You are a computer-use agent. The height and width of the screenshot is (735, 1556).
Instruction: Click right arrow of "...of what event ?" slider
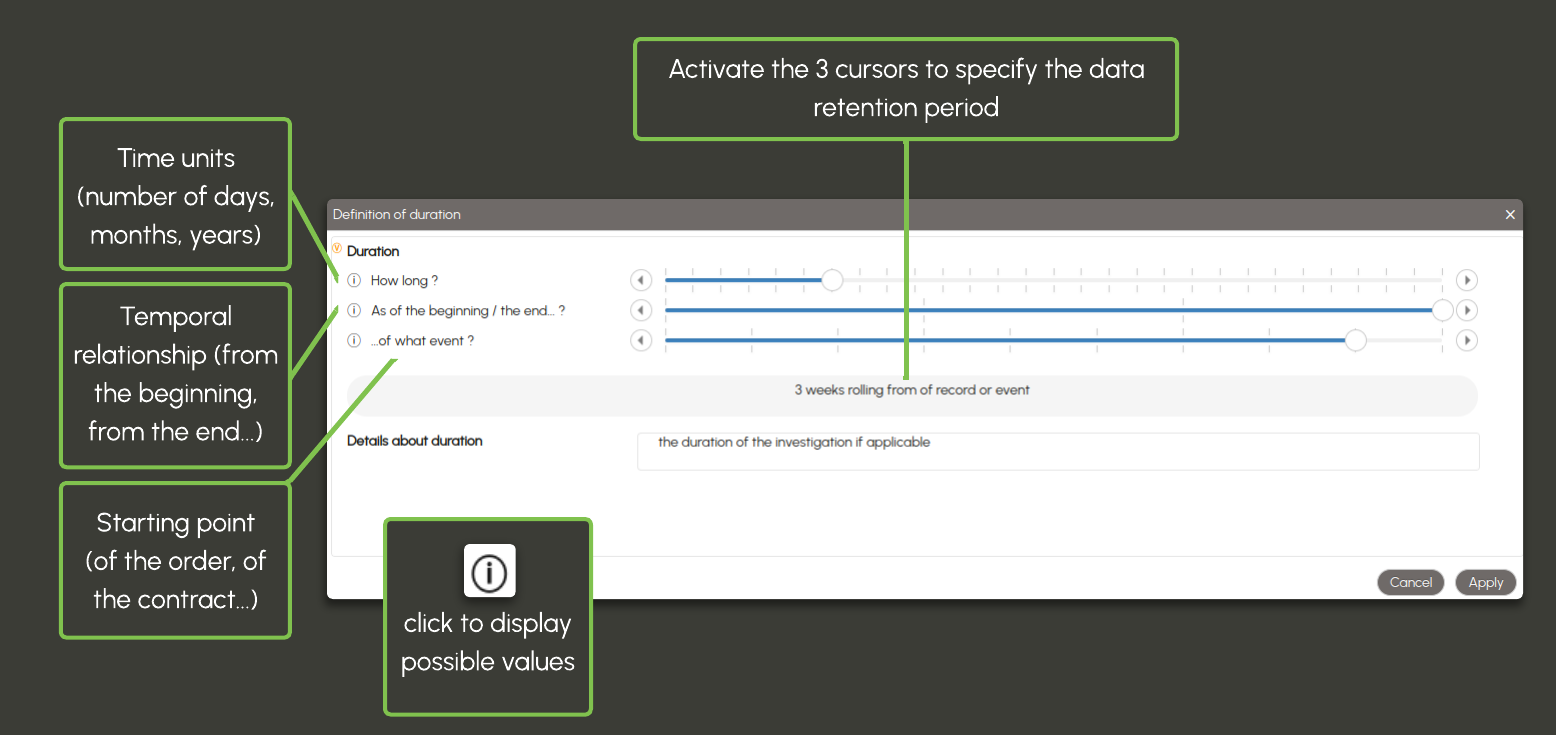1466,341
